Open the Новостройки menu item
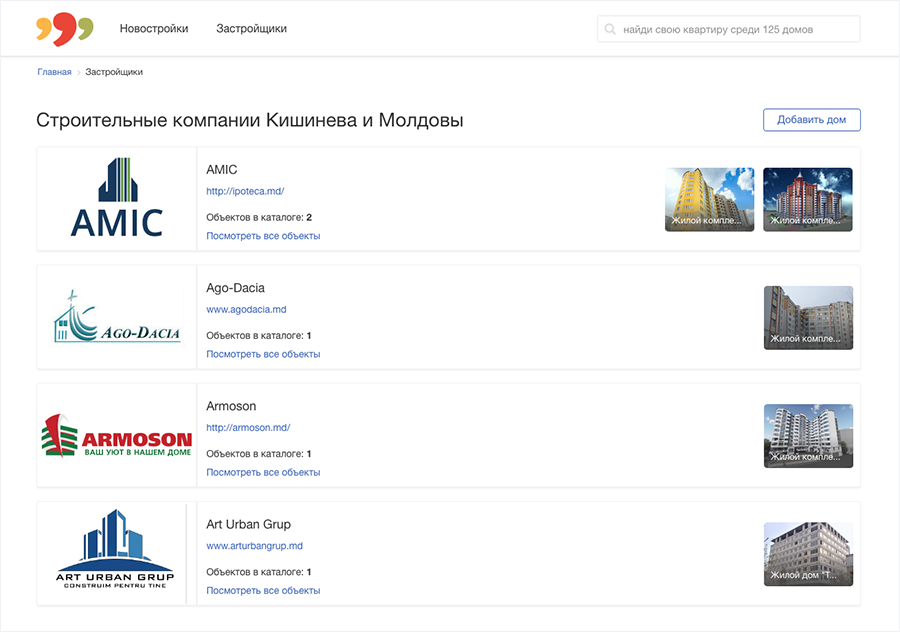Viewport: 900px width, 633px height. [154, 29]
